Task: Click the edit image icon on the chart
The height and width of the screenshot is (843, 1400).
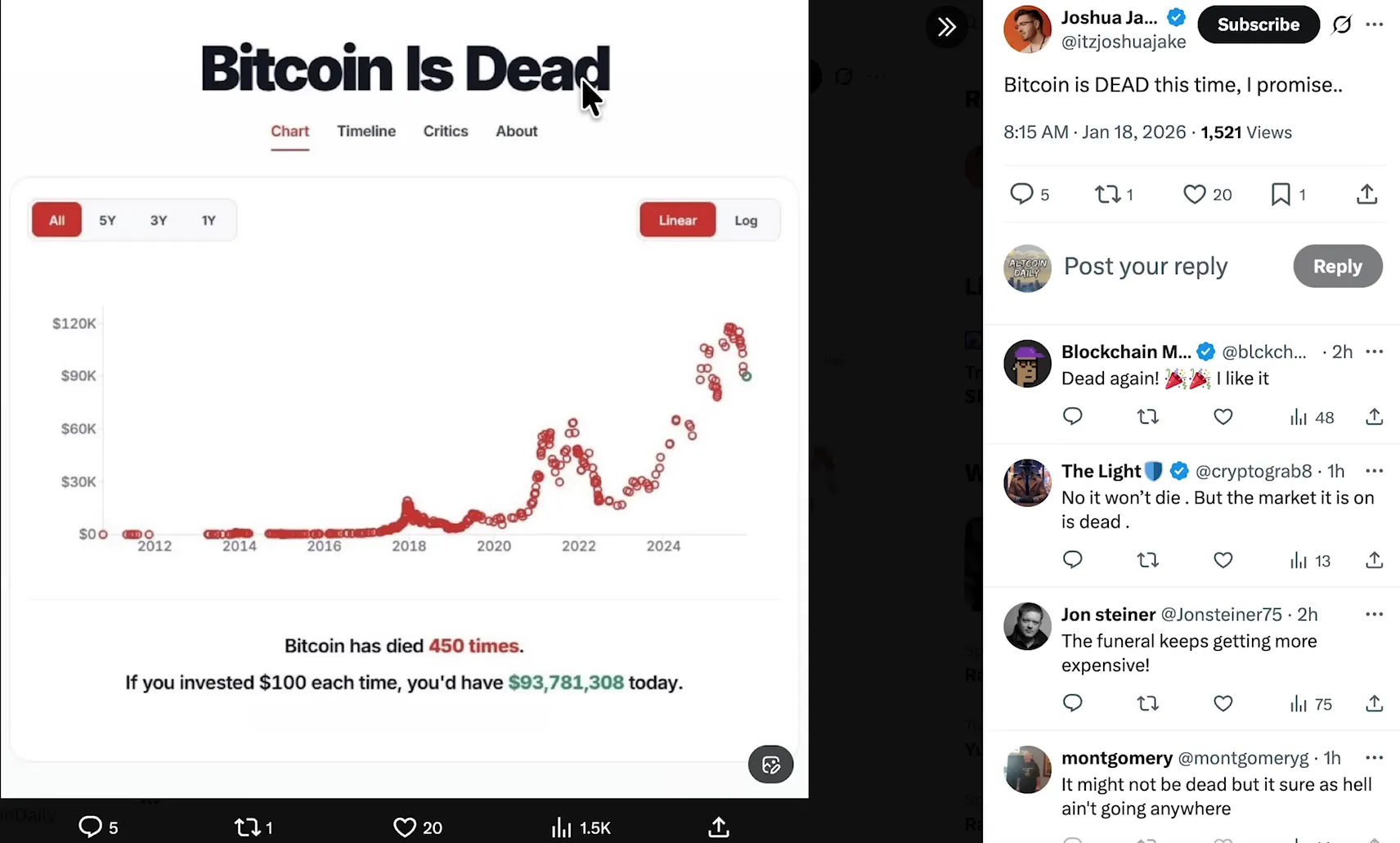Action: pyautogui.click(x=770, y=765)
